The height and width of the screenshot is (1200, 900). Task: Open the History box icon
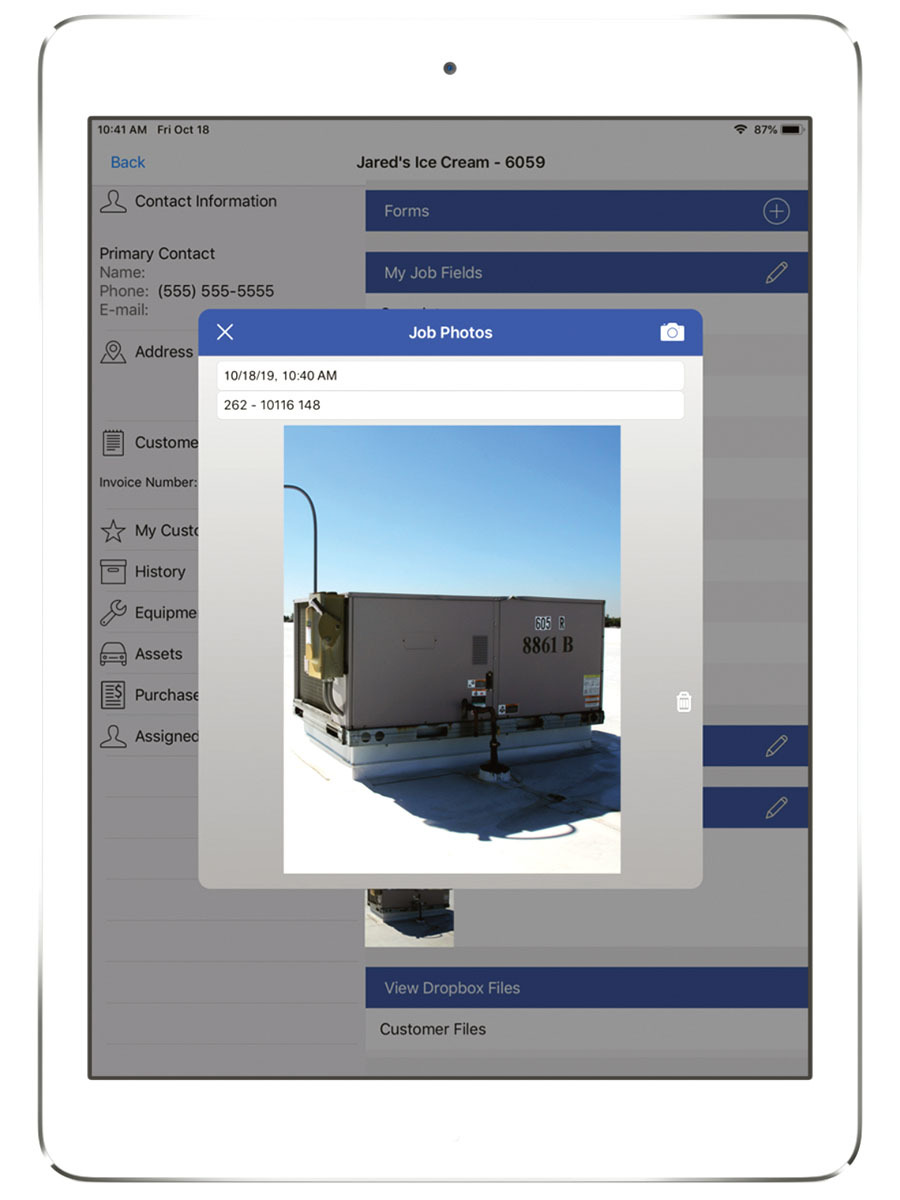click(x=113, y=571)
